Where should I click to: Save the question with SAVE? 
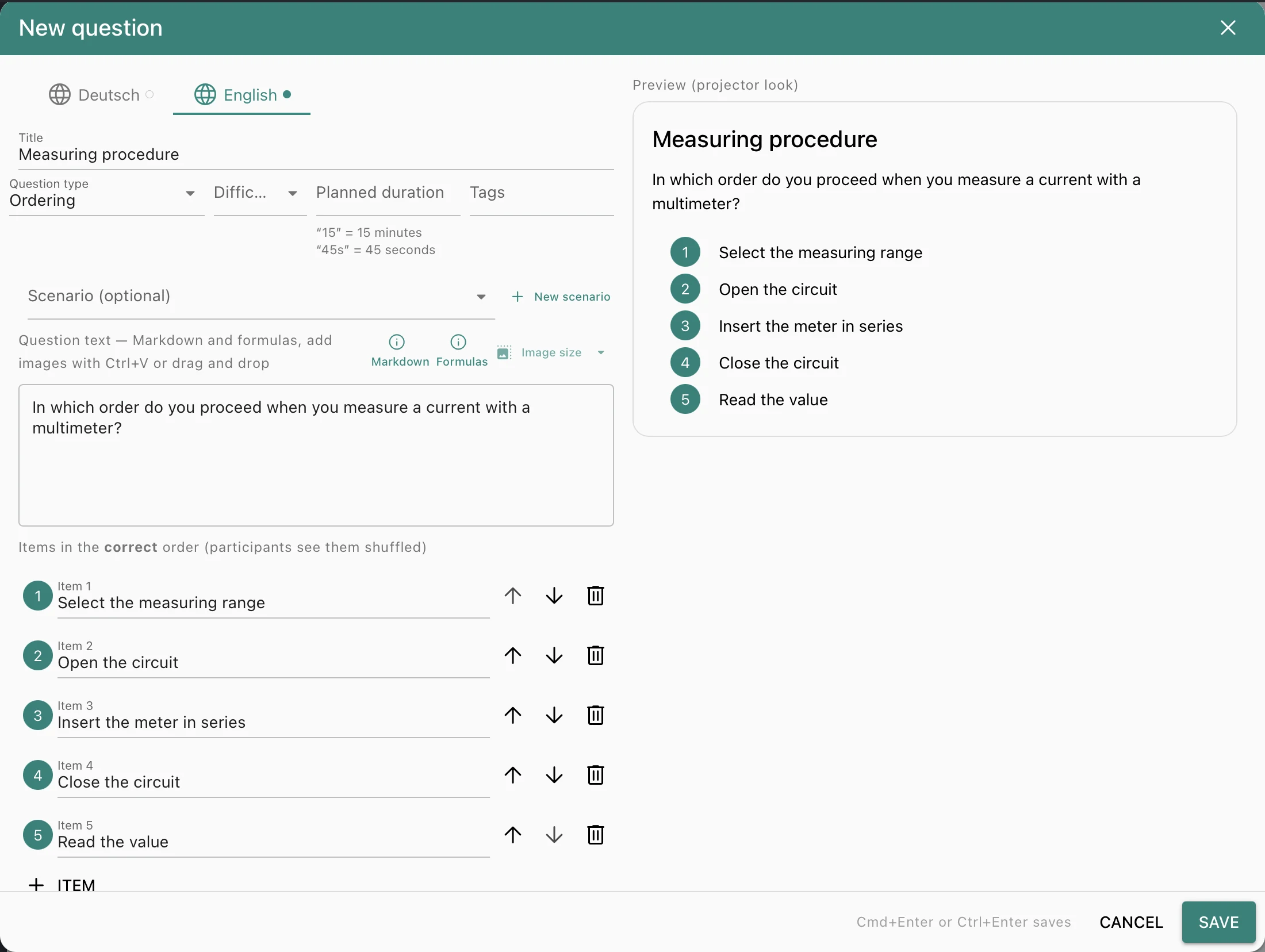(x=1218, y=922)
